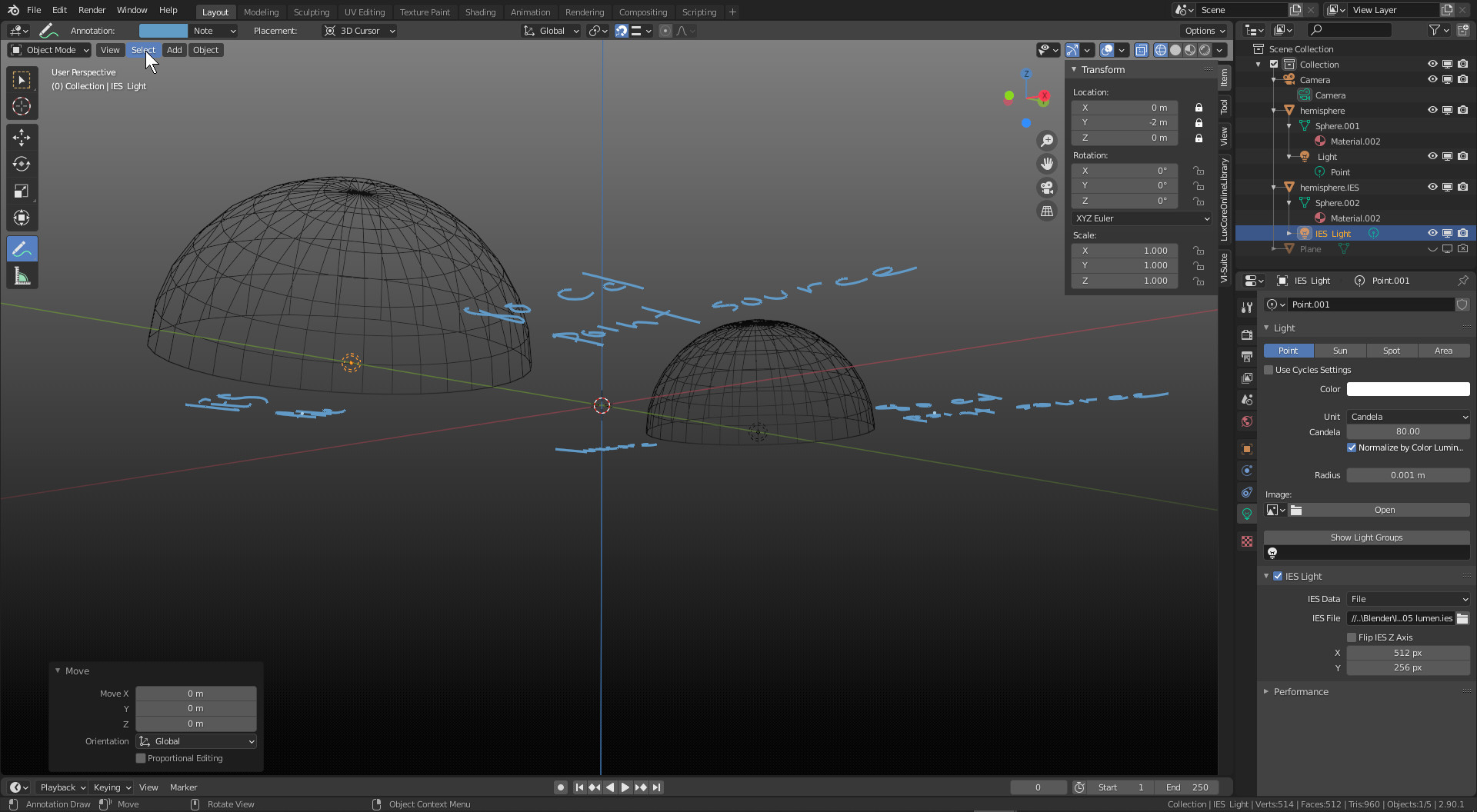
Task: Open the Render menu
Action: pos(92,10)
